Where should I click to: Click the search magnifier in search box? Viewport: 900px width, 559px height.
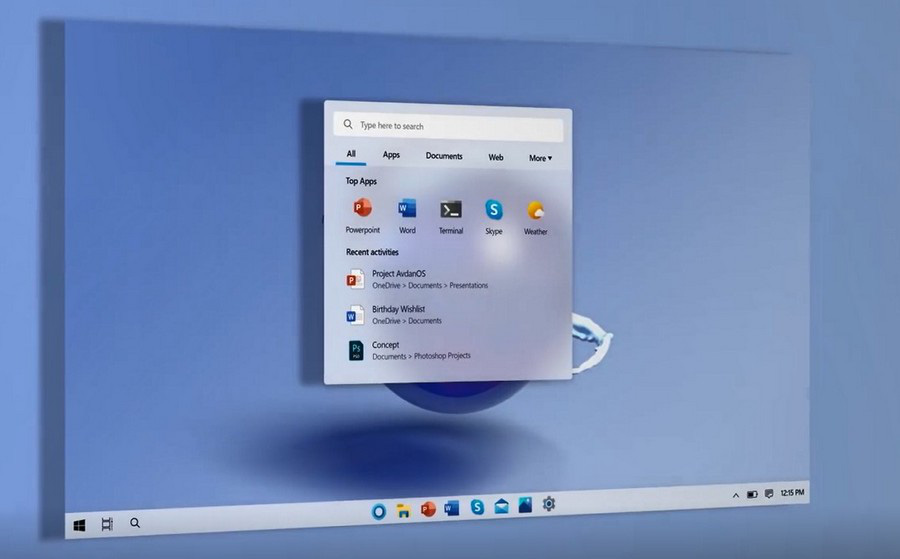[x=348, y=124]
